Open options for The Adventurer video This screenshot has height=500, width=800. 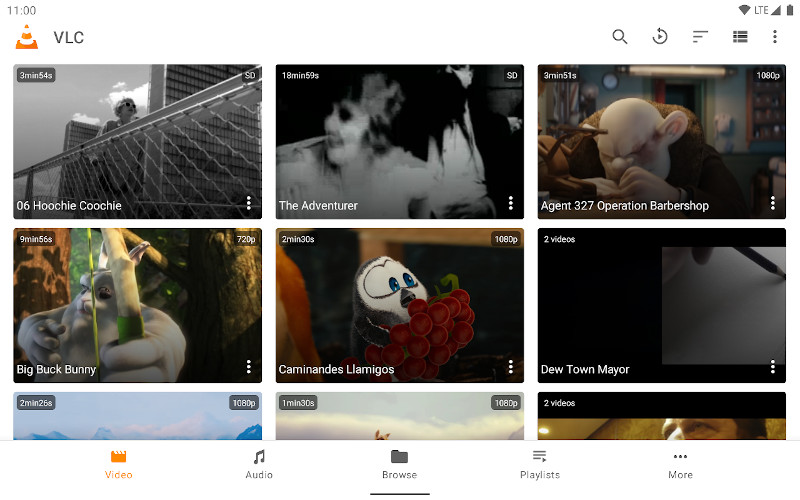click(510, 203)
